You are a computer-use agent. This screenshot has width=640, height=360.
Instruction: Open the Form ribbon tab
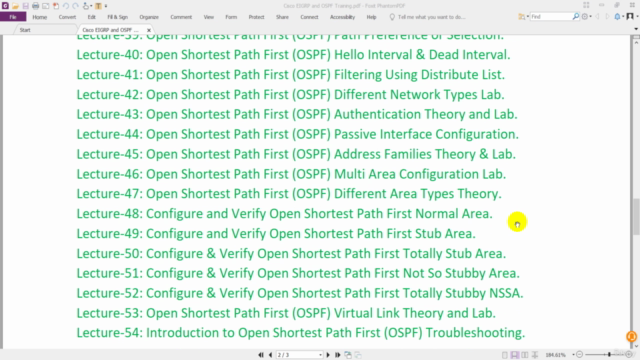point(231,17)
